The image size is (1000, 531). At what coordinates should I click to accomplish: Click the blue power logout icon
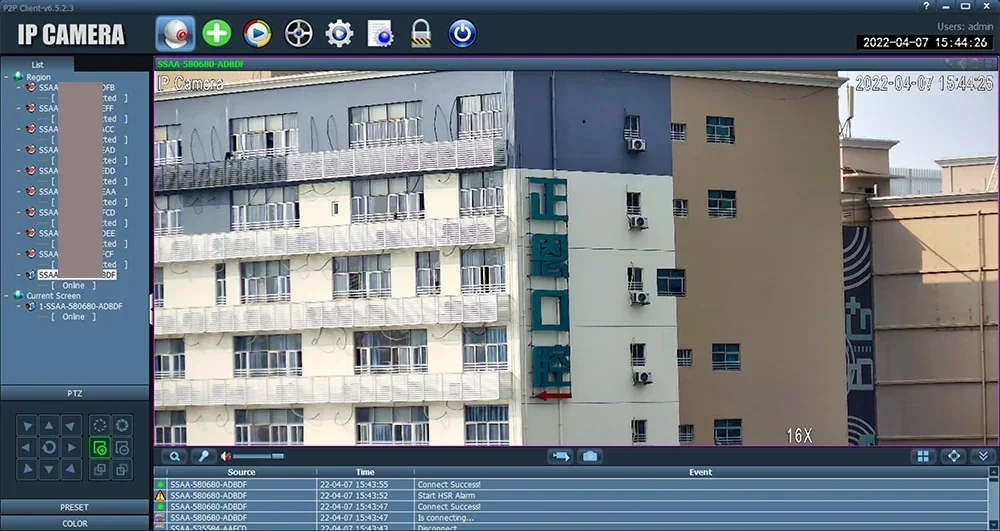click(x=462, y=33)
